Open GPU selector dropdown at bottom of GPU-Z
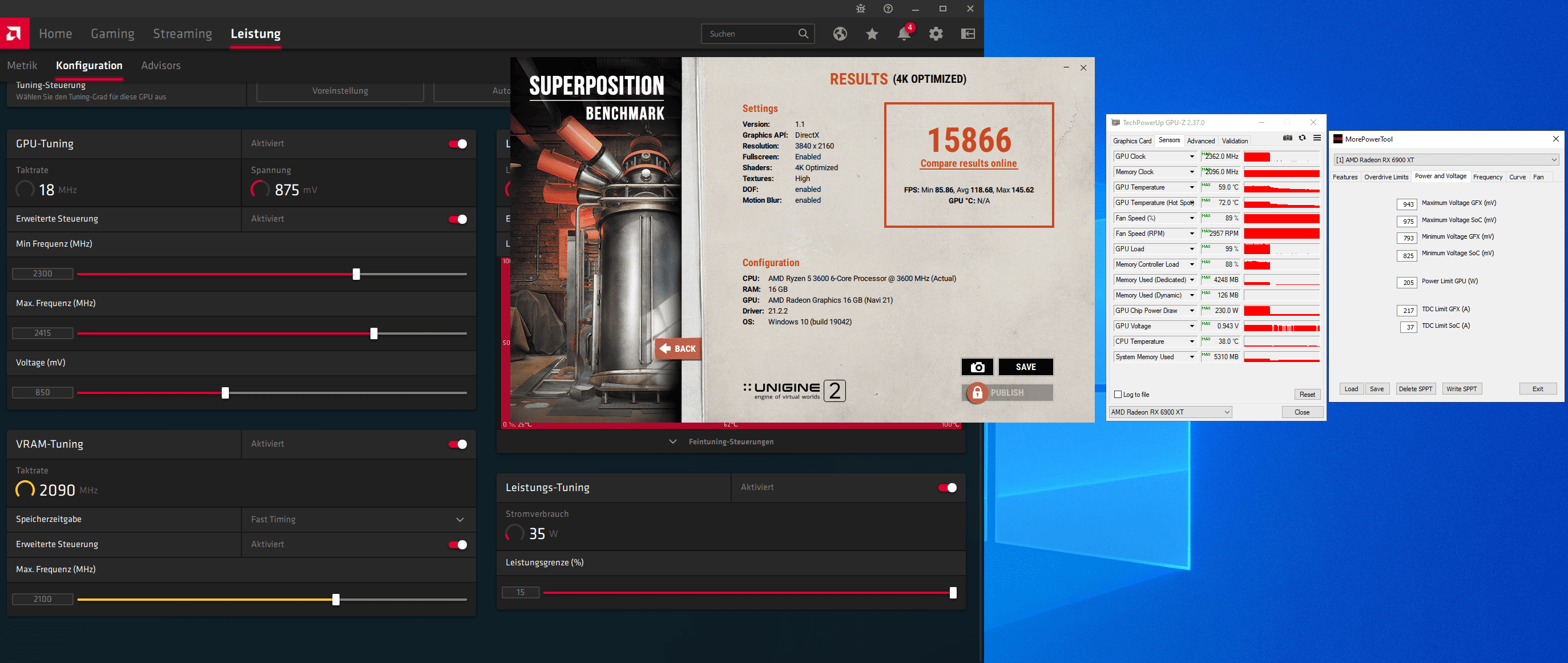 pyautogui.click(x=1171, y=412)
